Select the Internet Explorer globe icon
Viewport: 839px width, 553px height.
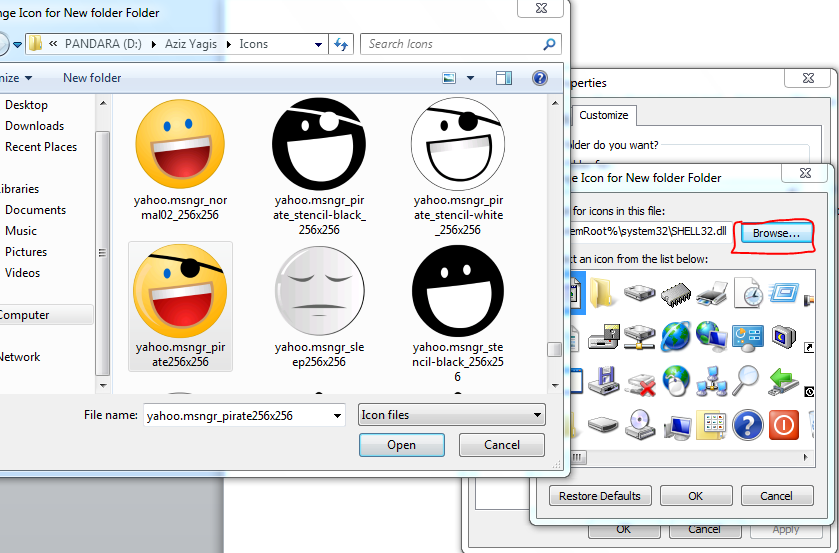(x=676, y=337)
